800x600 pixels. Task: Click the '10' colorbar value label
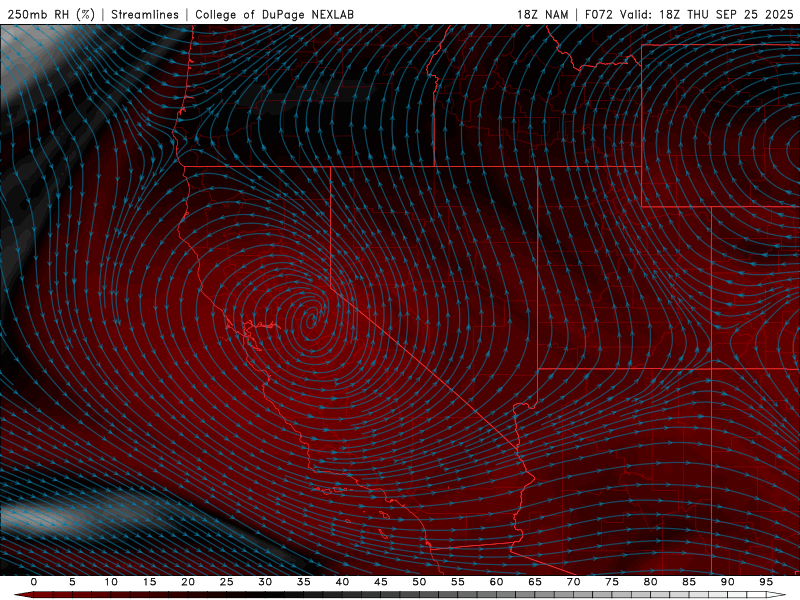point(111,582)
